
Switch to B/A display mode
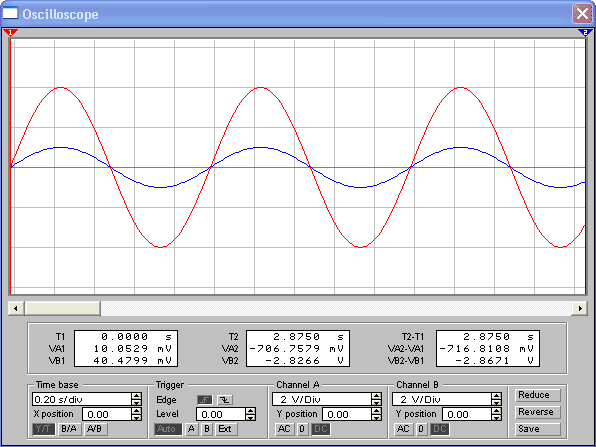[x=69, y=429]
